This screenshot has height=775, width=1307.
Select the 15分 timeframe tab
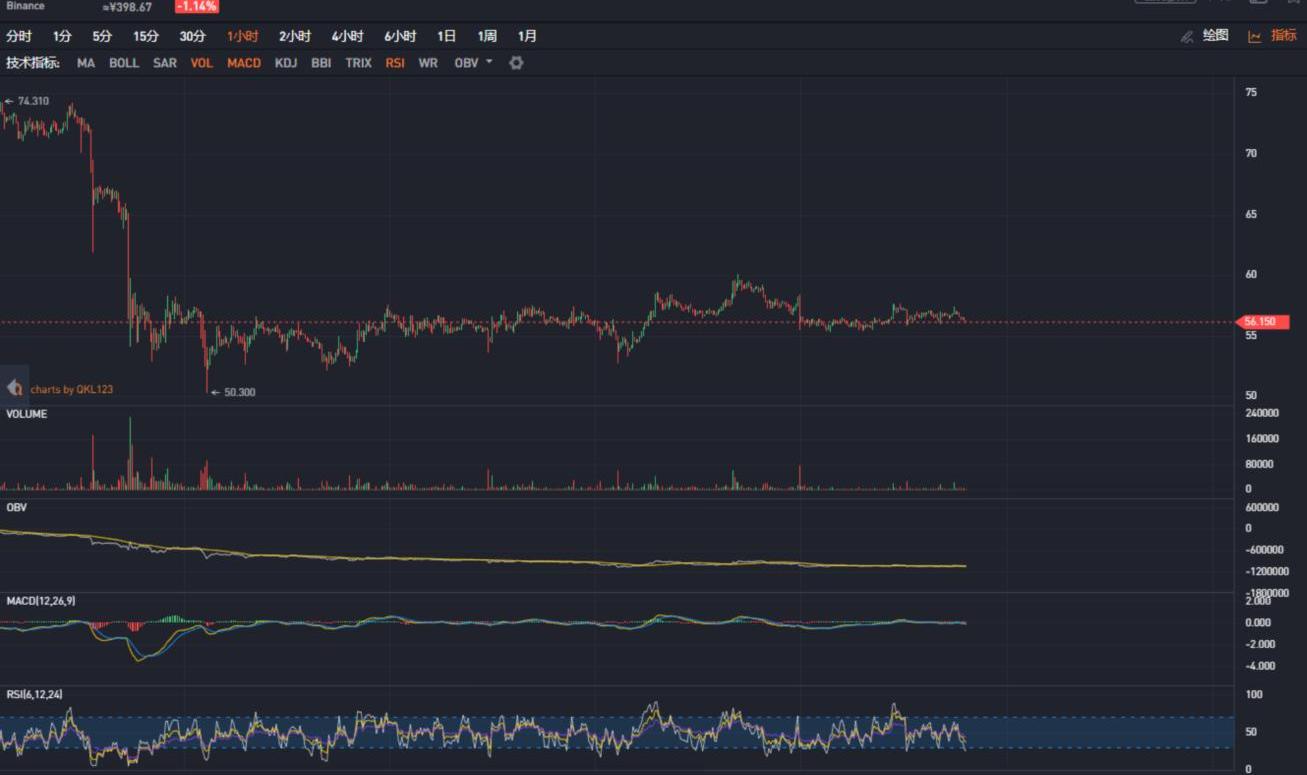[146, 36]
